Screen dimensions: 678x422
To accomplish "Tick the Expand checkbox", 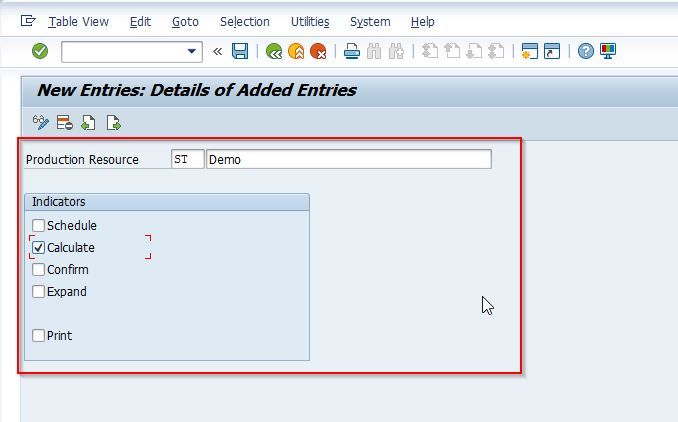I will 38,291.
